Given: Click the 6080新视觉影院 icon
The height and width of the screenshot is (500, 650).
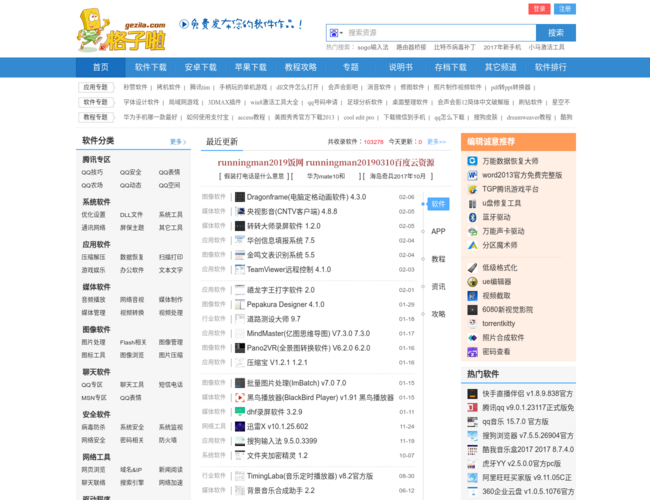Looking at the screenshot, I should pos(473,310).
